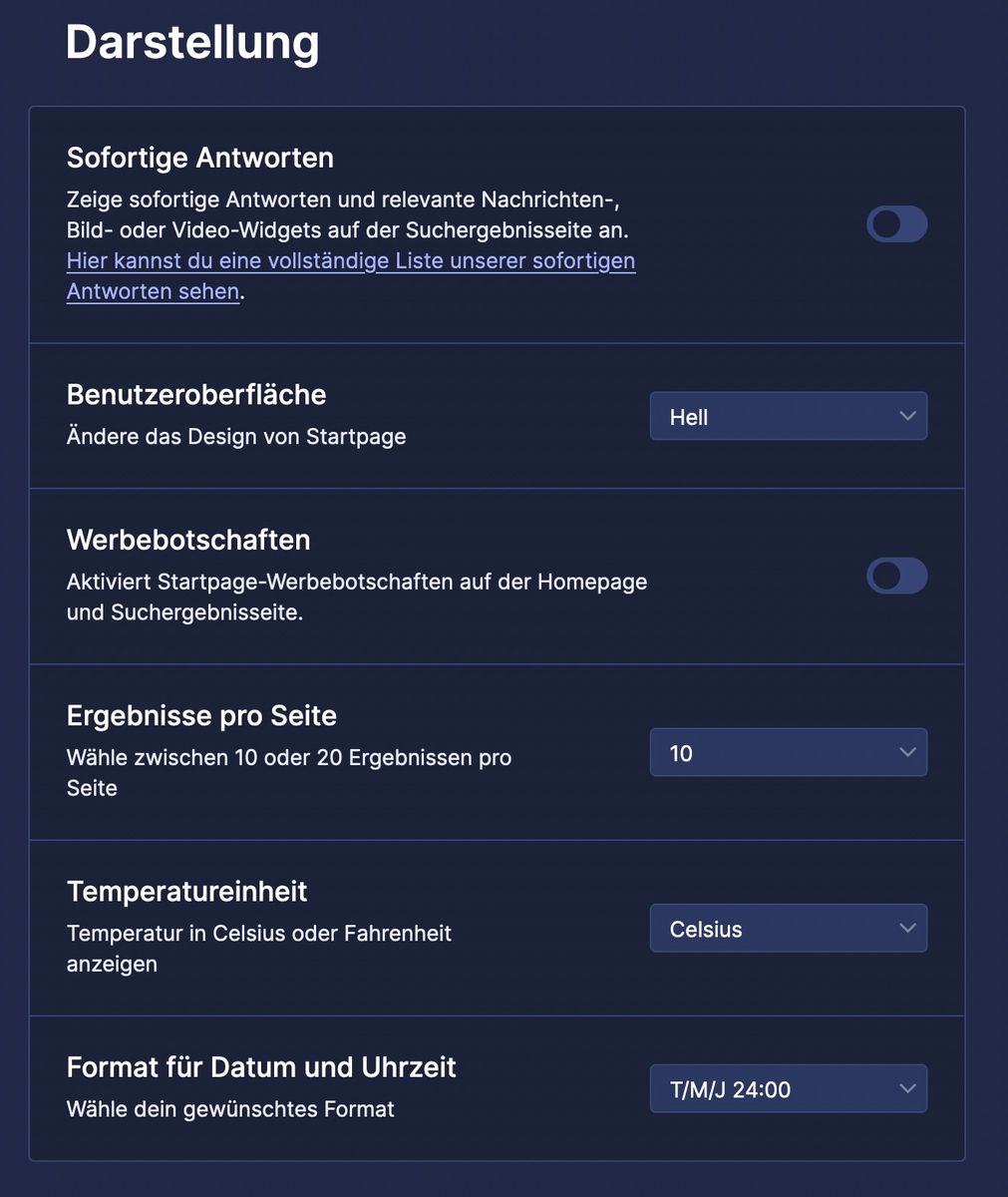Click the Temperatureinheit heading
The height and width of the screenshot is (1197, 1008).
[x=186, y=892]
